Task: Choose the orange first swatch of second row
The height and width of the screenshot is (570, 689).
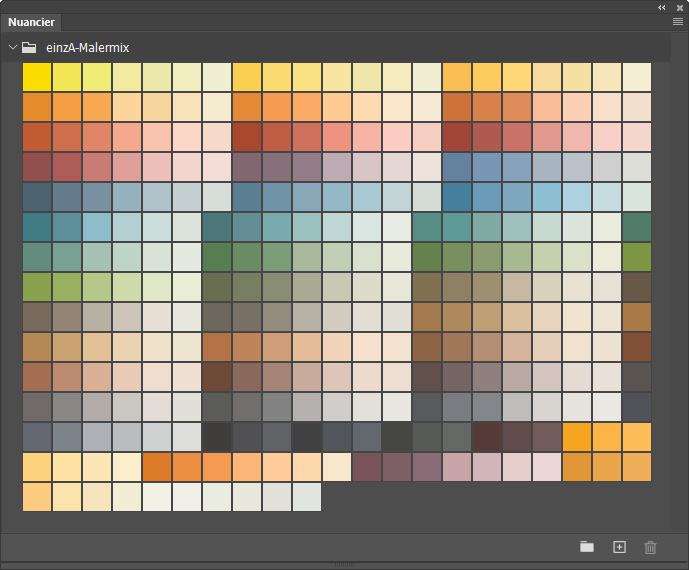Action: coord(37,107)
